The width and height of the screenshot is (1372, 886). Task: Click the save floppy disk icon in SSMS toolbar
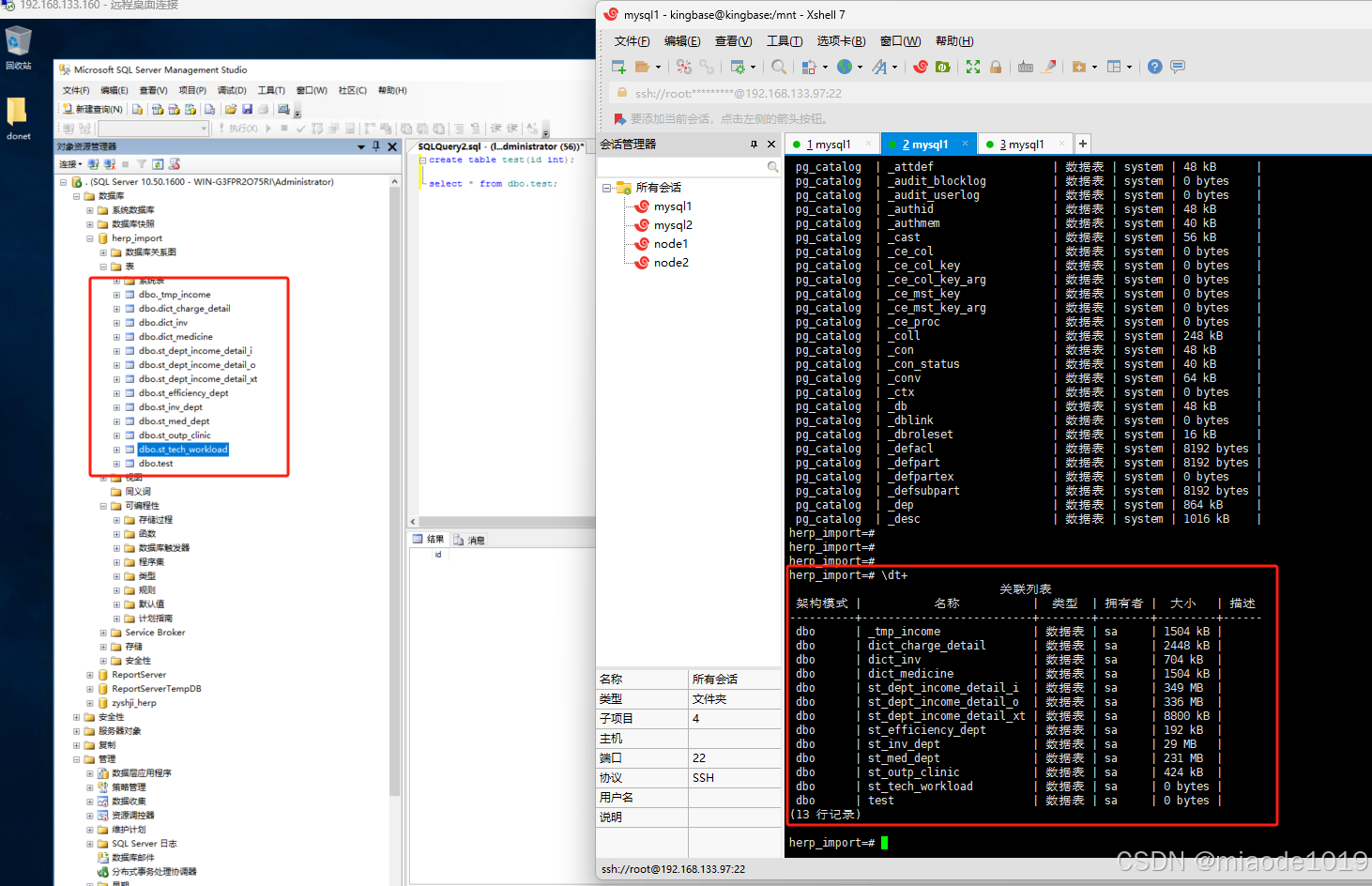tap(247, 109)
